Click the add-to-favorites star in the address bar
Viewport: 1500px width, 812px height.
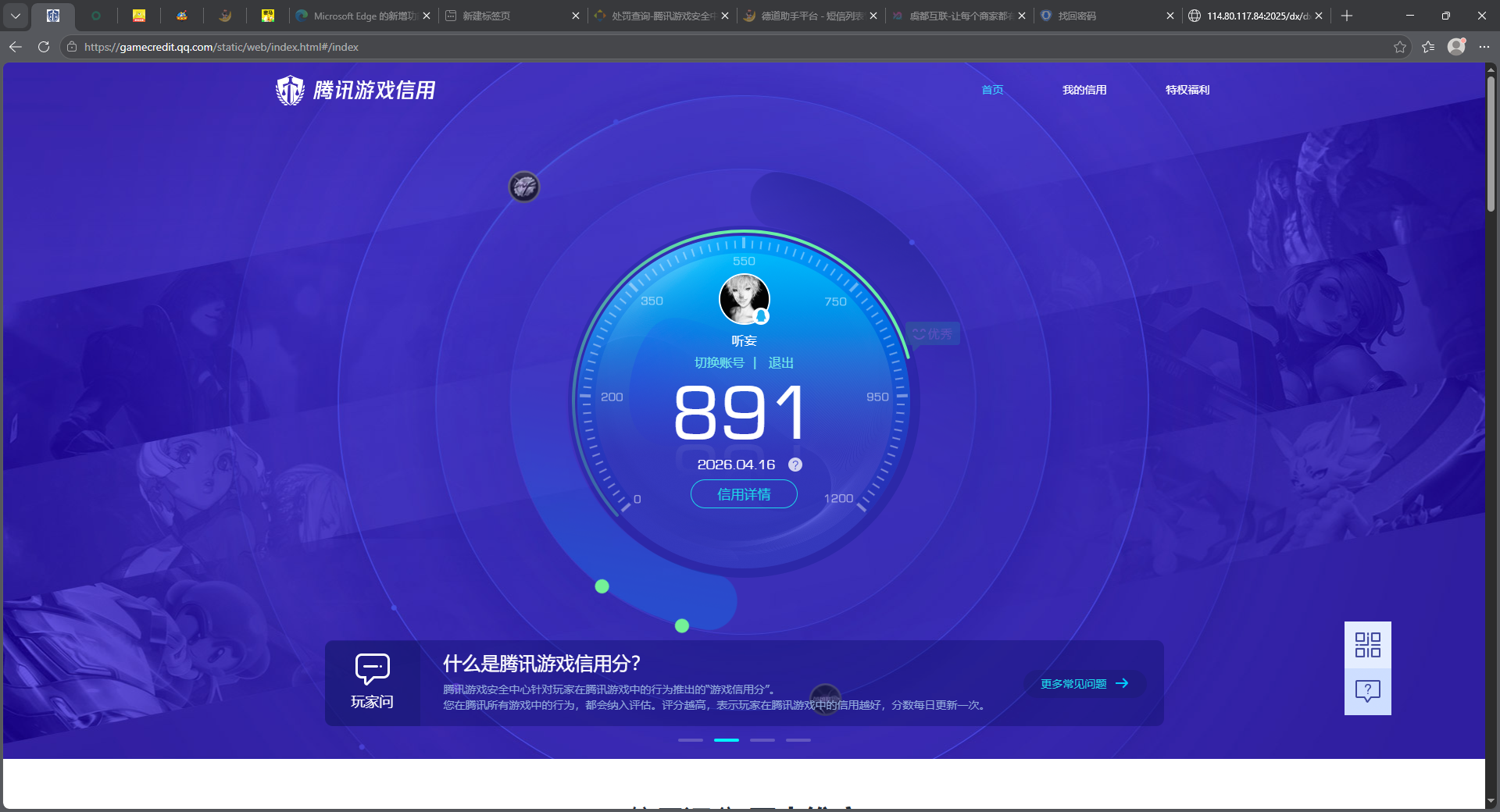[x=1399, y=47]
